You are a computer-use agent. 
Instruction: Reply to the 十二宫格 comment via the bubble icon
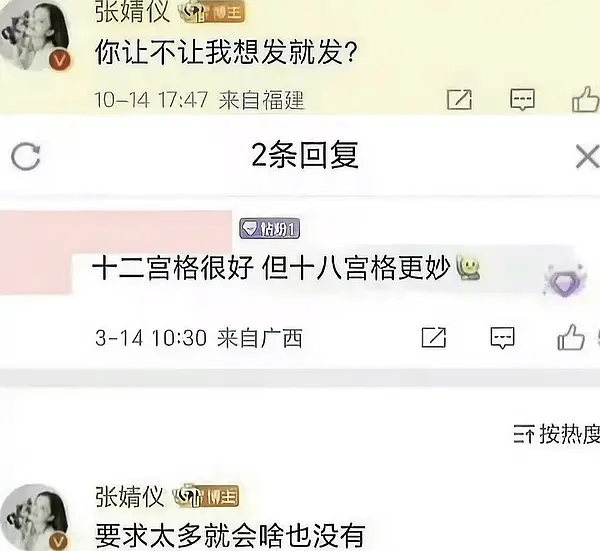[x=502, y=338]
